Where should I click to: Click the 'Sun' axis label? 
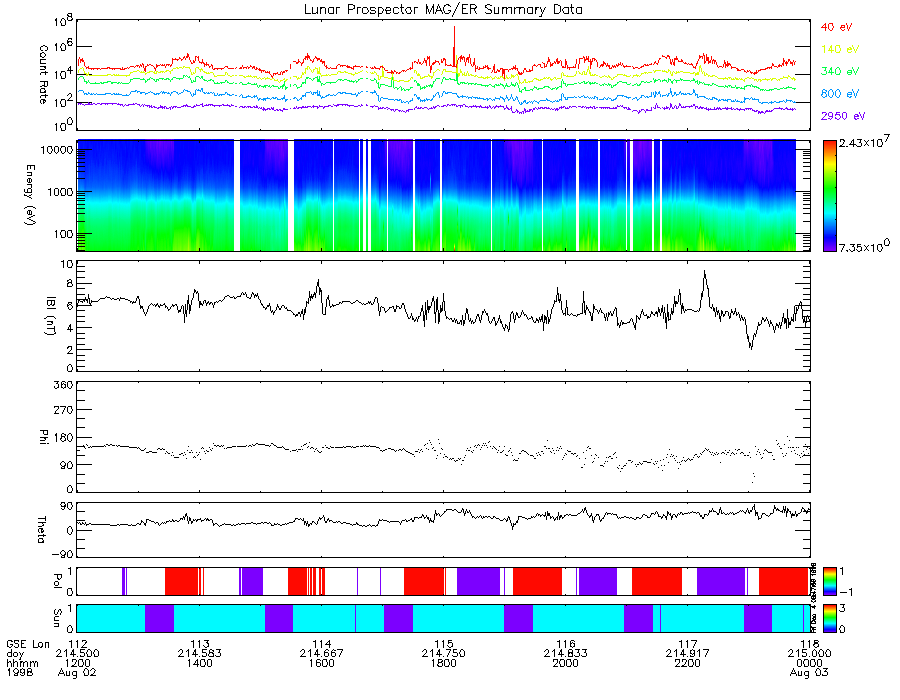pyautogui.click(x=56, y=618)
